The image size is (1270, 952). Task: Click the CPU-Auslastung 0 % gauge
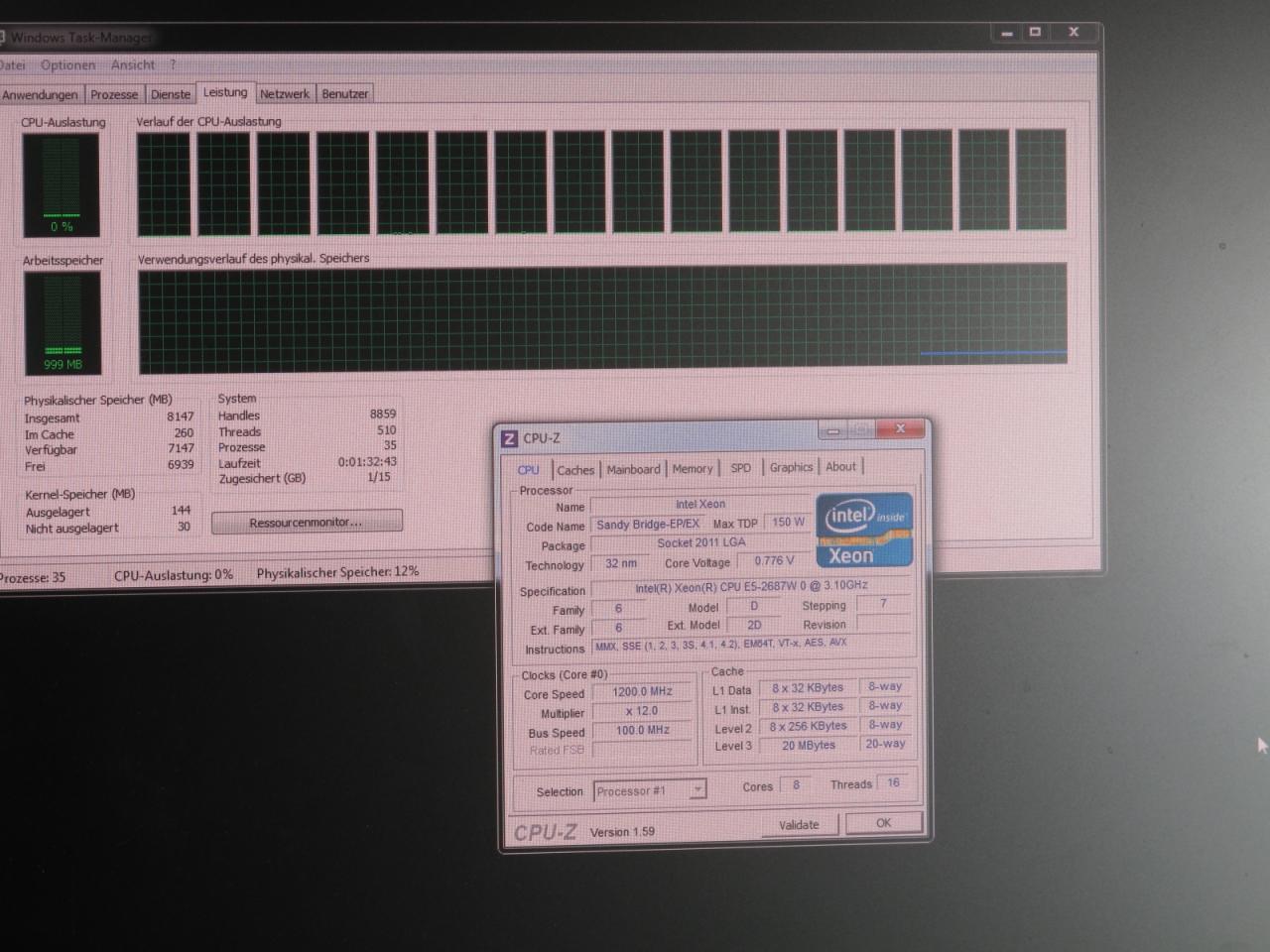tap(62, 185)
